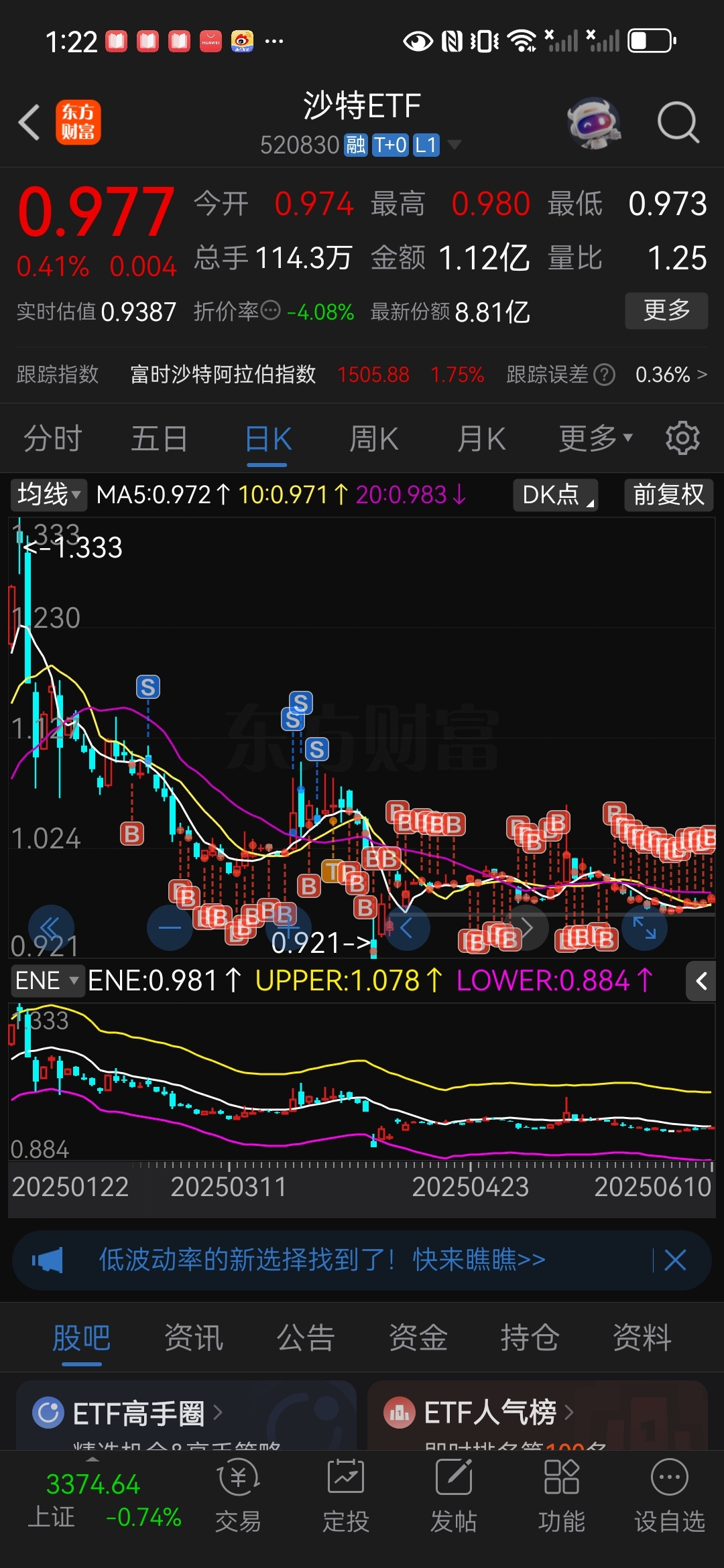The image size is (724, 1568).
Task: Tap the topmost S sell marker on chart
Action: 148,687
